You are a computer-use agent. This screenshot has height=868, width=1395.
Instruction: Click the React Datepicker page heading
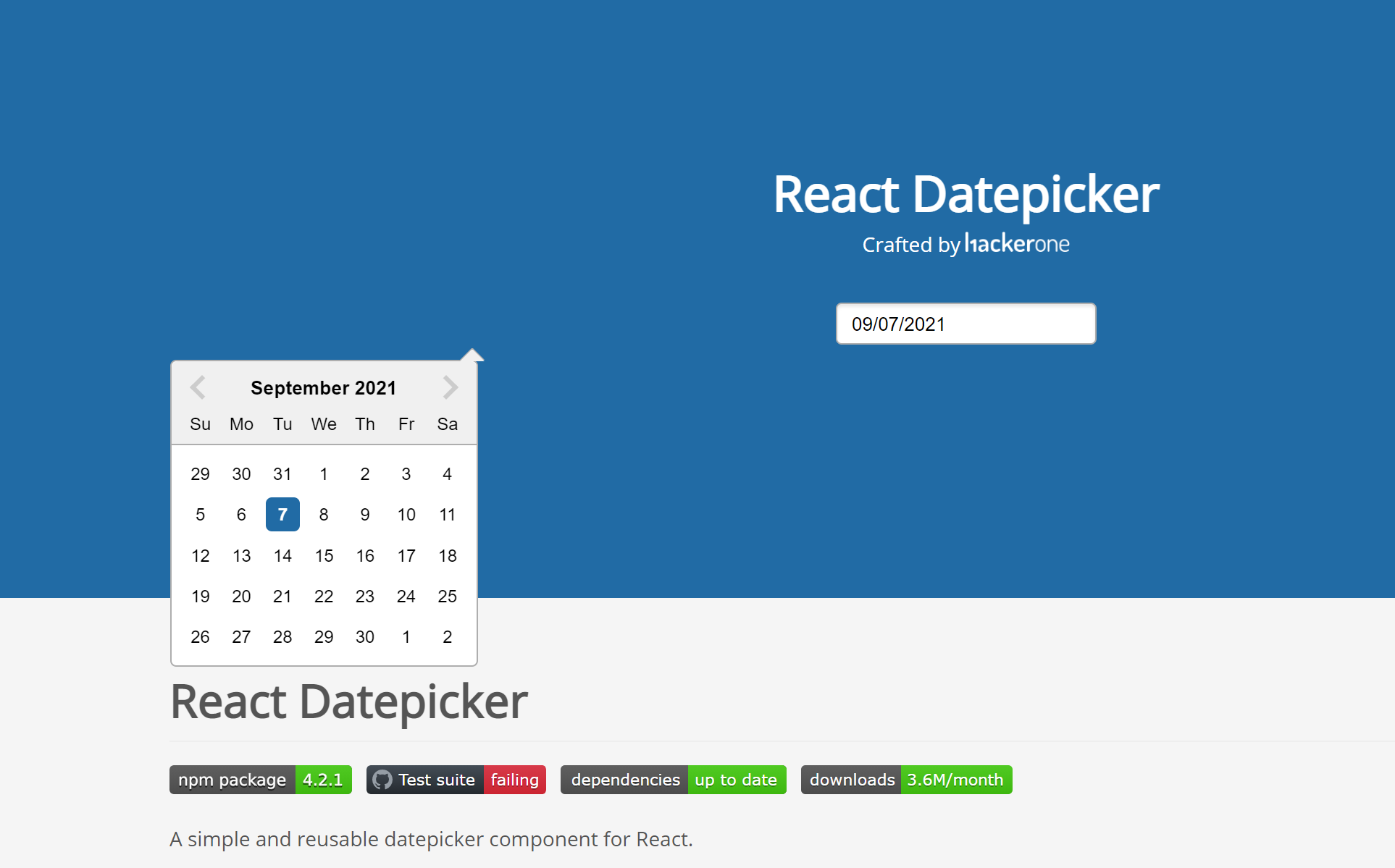pos(348,699)
